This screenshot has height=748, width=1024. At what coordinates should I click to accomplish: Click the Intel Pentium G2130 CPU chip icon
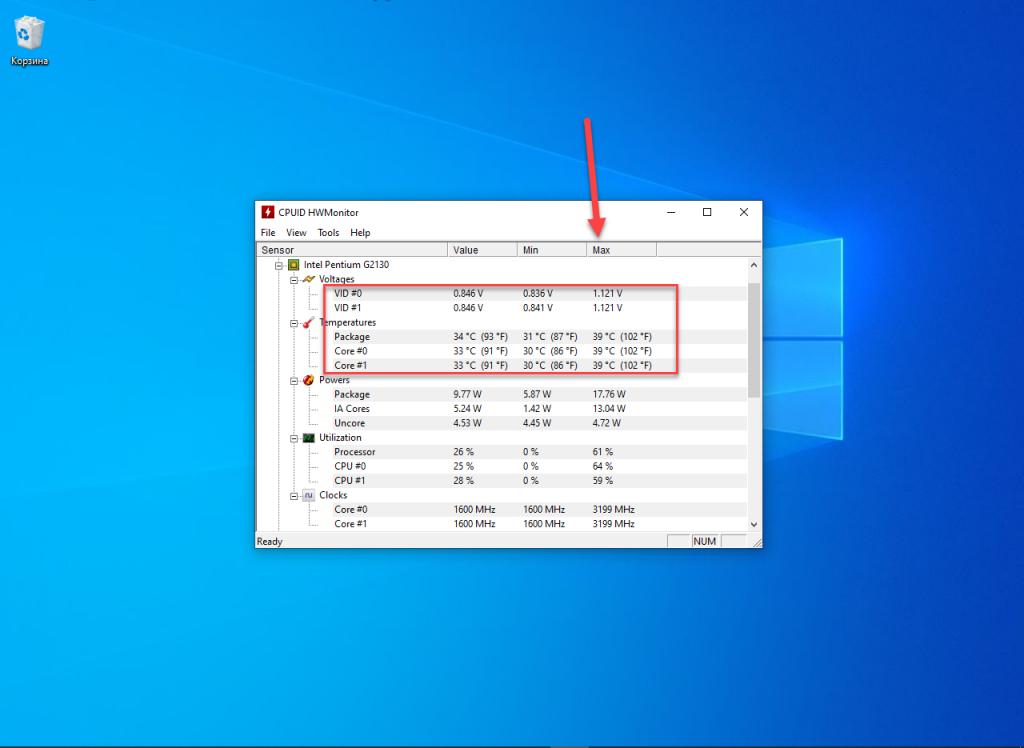[x=293, y=265]
